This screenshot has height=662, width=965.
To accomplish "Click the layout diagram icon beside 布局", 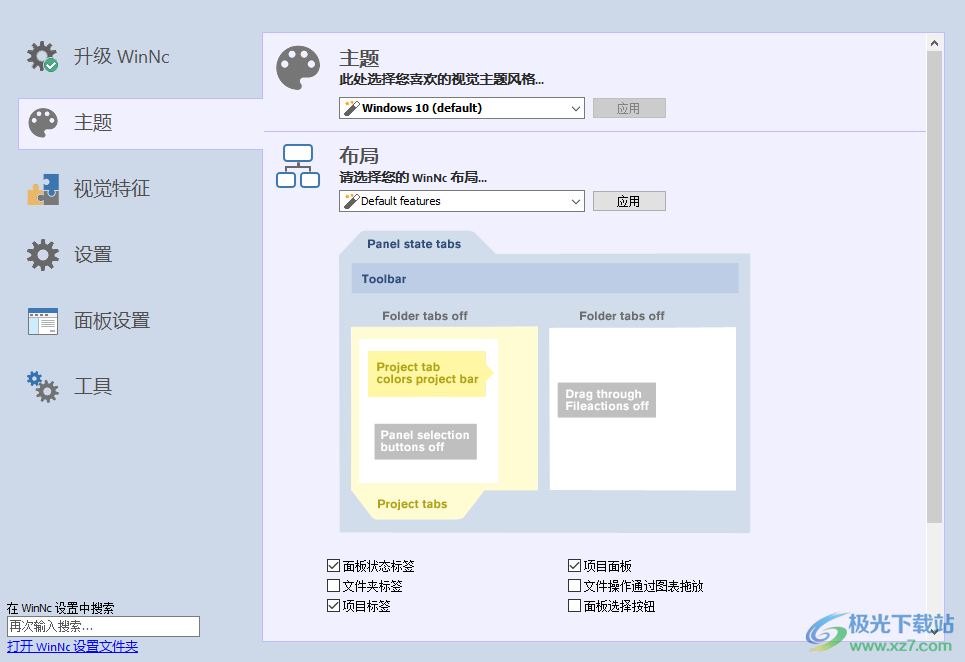I will pos(298,166).
